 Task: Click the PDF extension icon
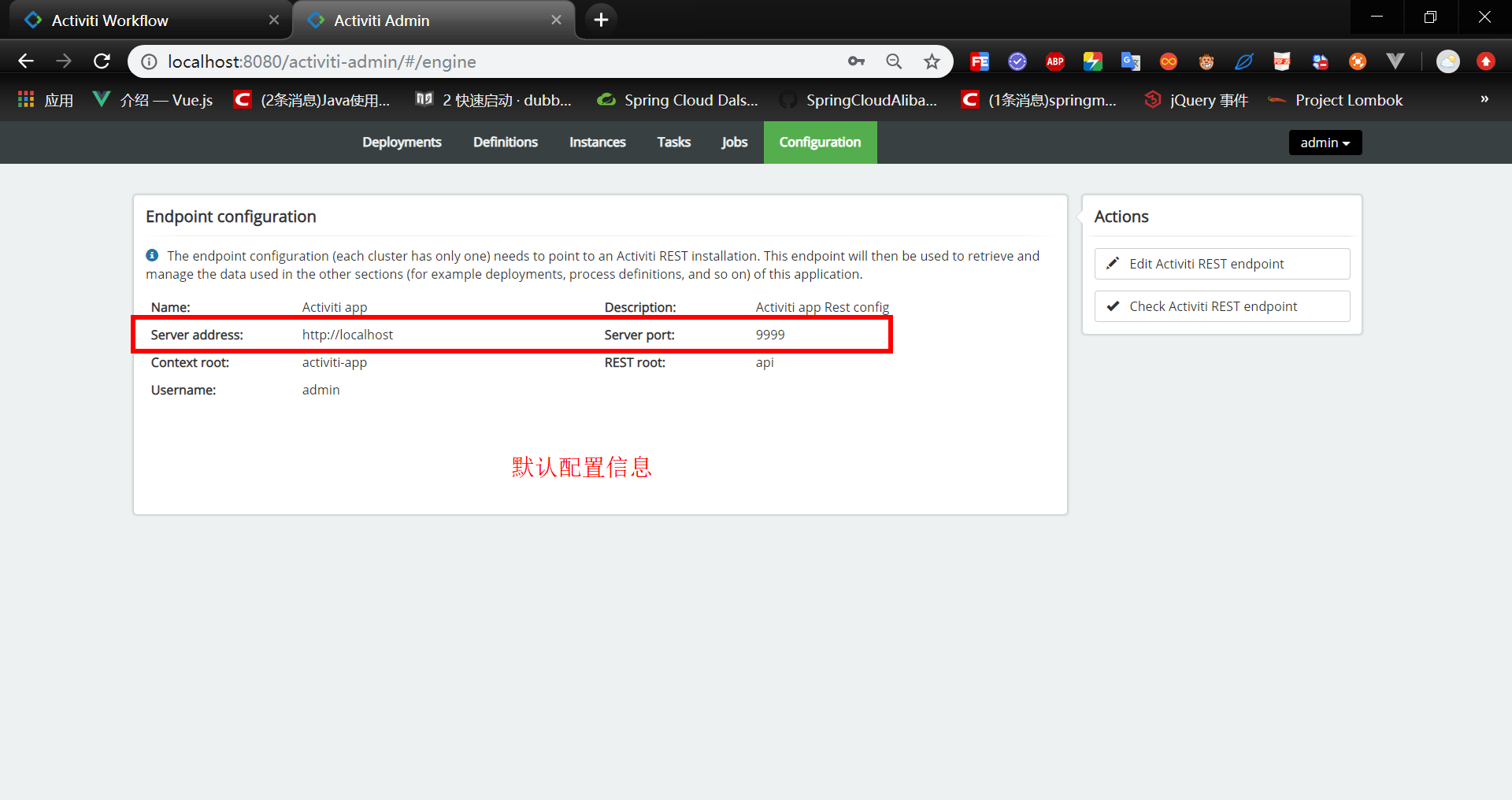1282,61
